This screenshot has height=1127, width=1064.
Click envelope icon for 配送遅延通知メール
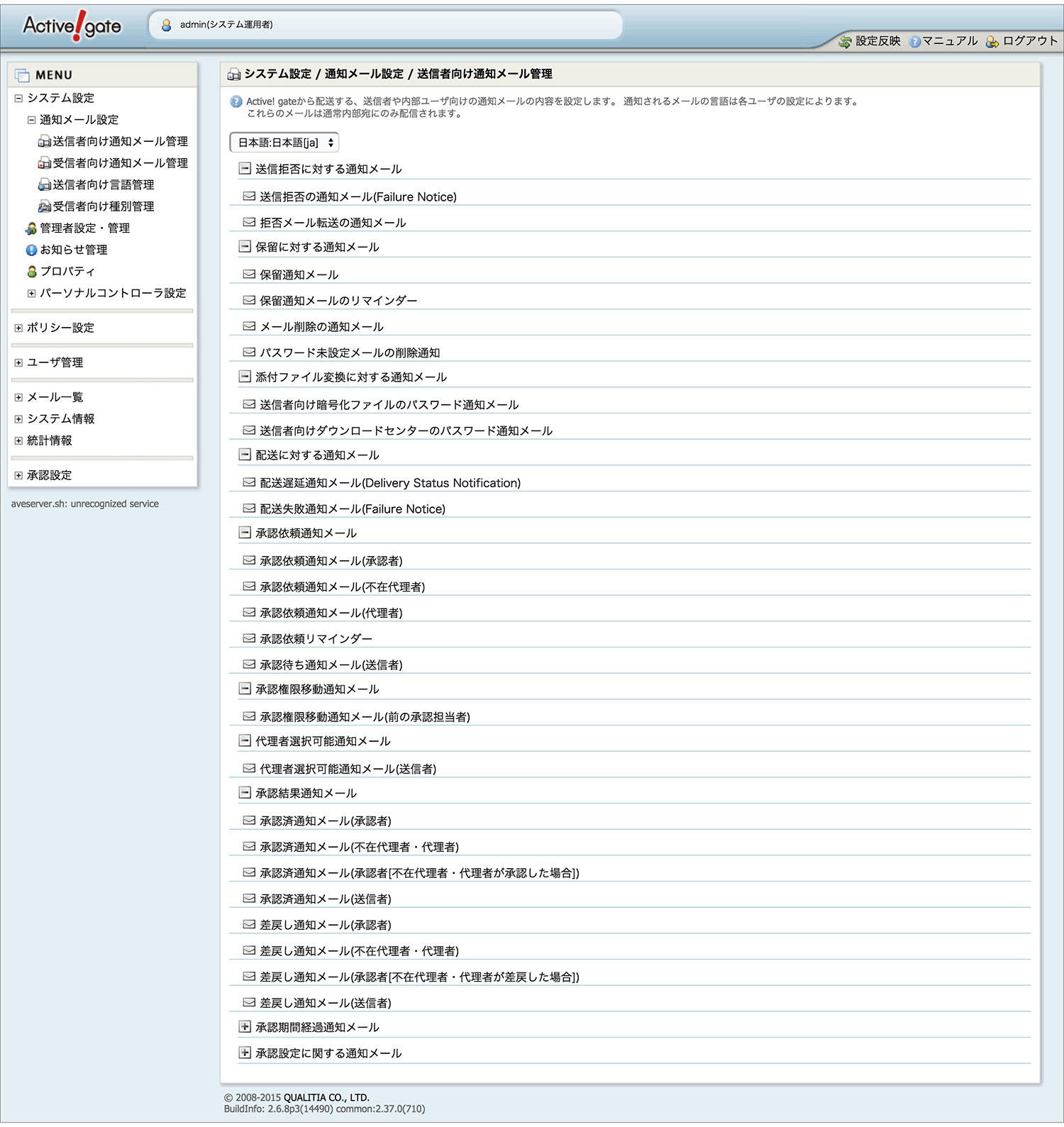[x=249, y=482]
